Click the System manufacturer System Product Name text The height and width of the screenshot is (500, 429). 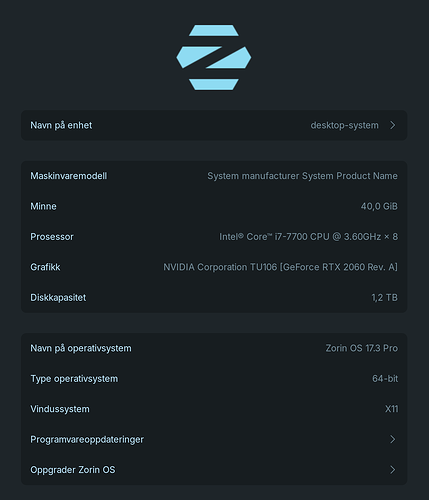coord(302,176)
